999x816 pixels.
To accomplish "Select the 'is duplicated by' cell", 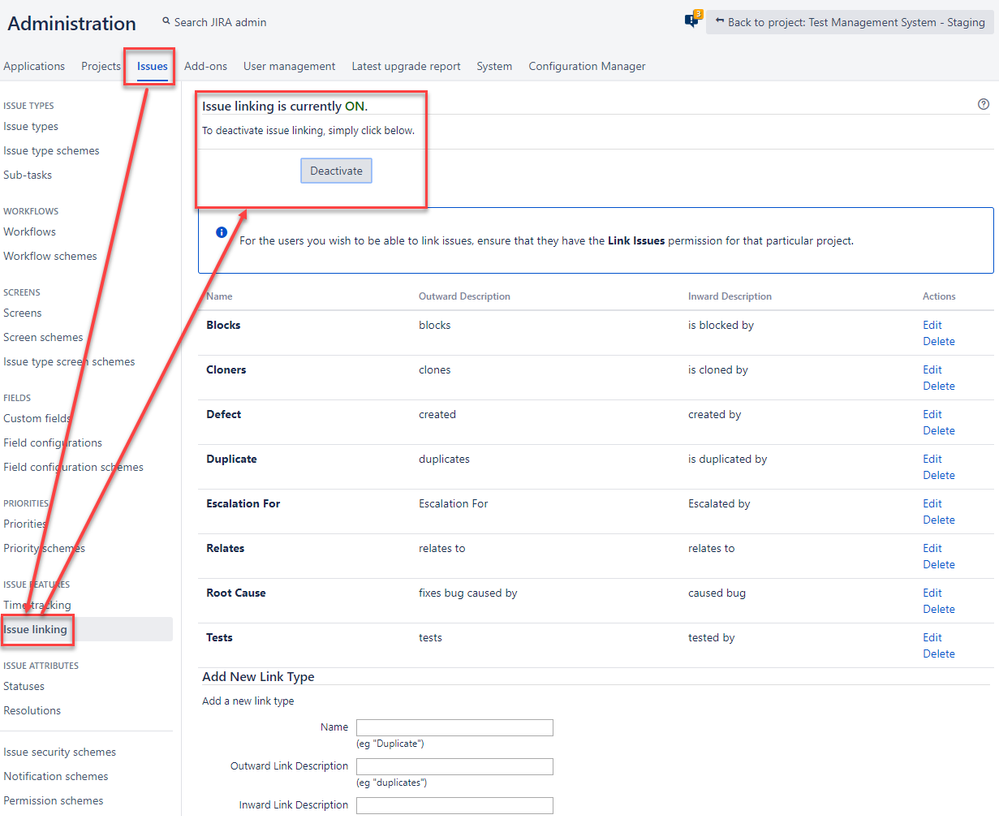I will point(727,459).
